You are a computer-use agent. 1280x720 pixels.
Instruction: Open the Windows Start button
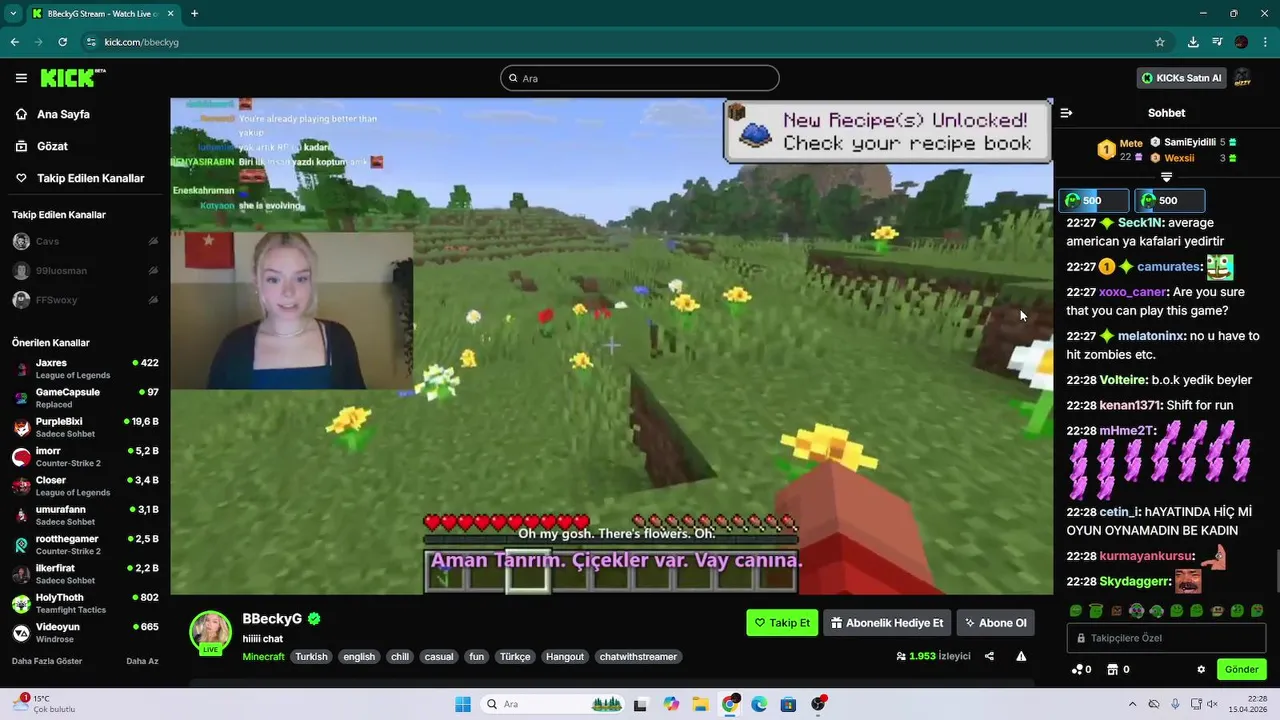(463, 704)
